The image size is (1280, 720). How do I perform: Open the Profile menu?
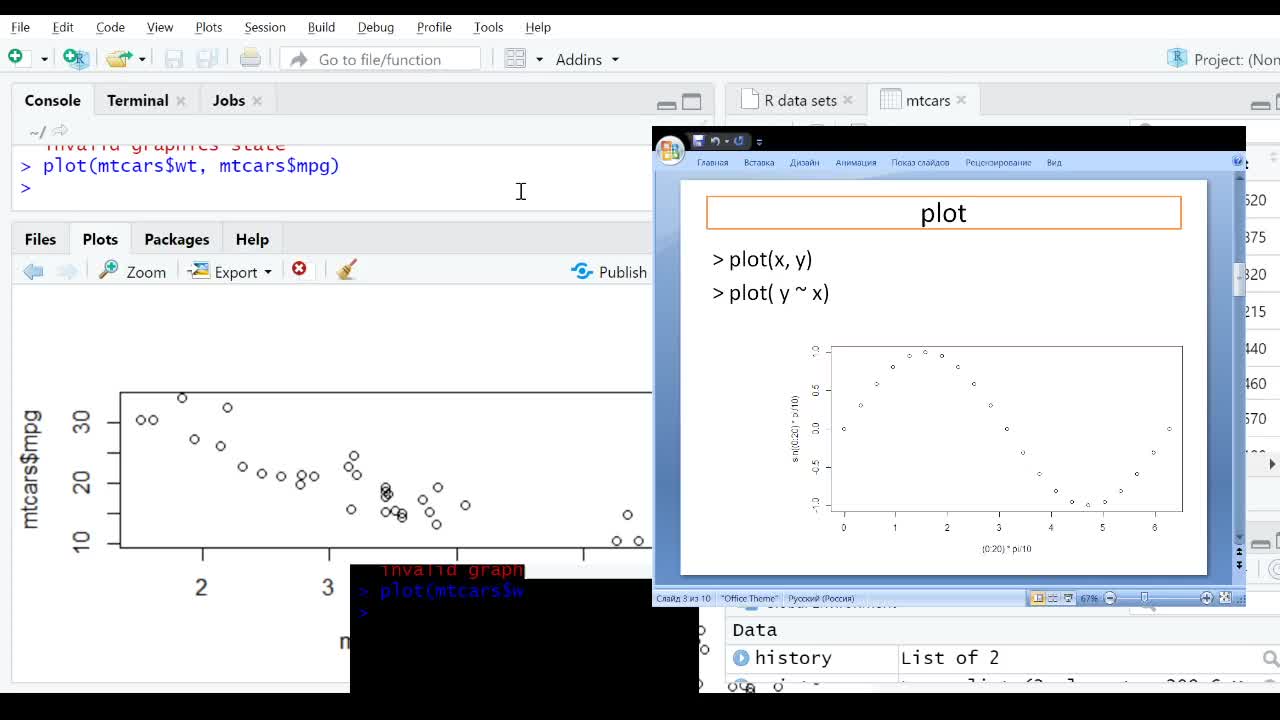click(434, 27)
